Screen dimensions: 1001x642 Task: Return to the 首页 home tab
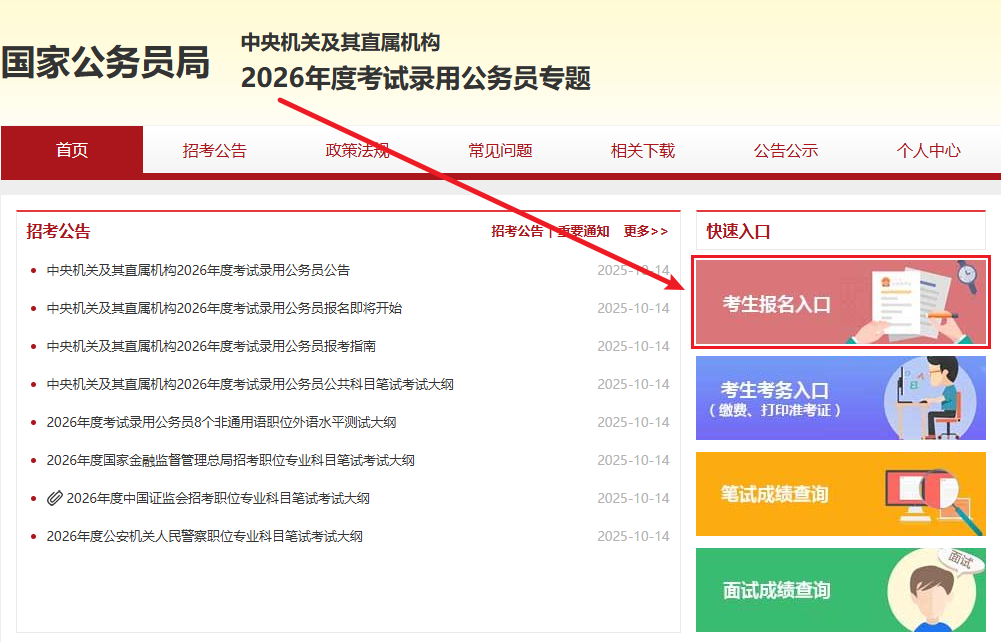72,152
